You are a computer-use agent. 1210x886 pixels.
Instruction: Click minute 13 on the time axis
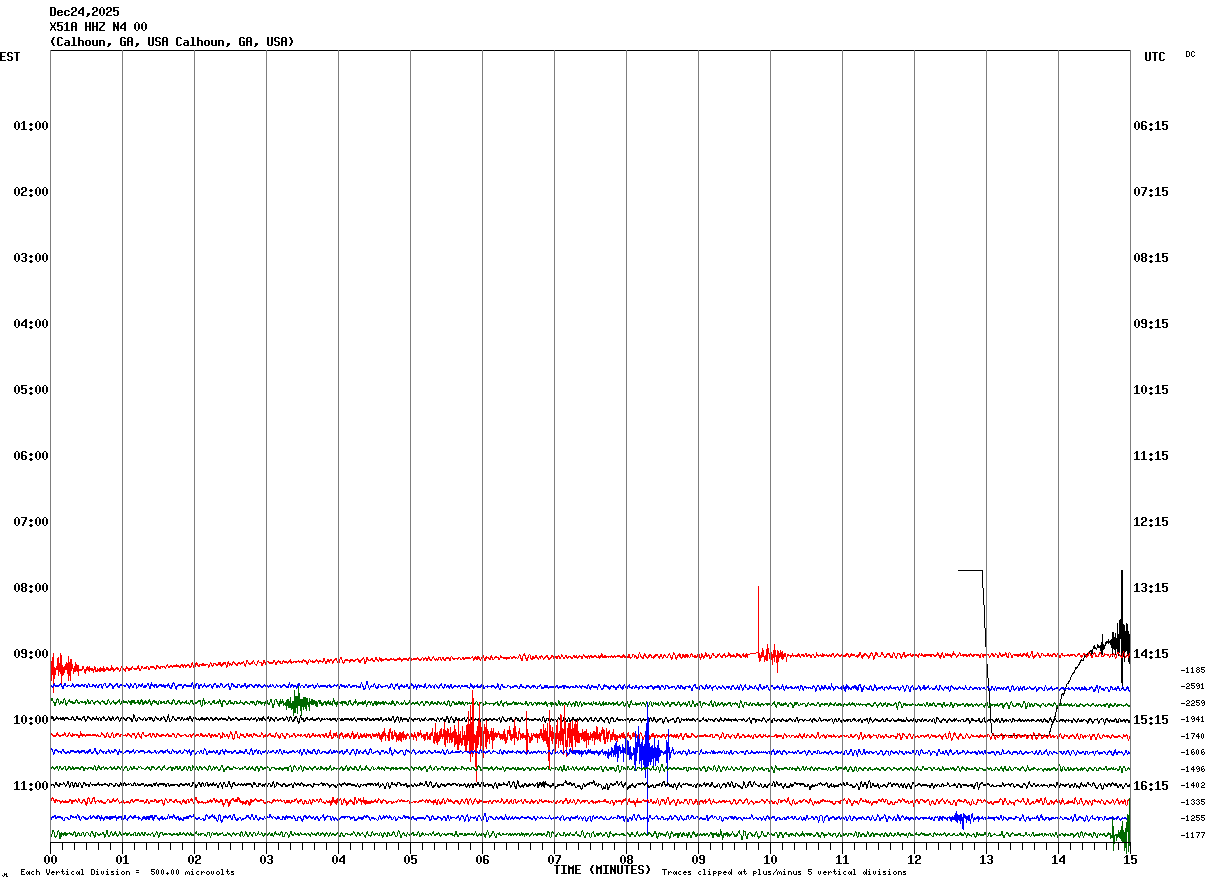tap(986, 860)
